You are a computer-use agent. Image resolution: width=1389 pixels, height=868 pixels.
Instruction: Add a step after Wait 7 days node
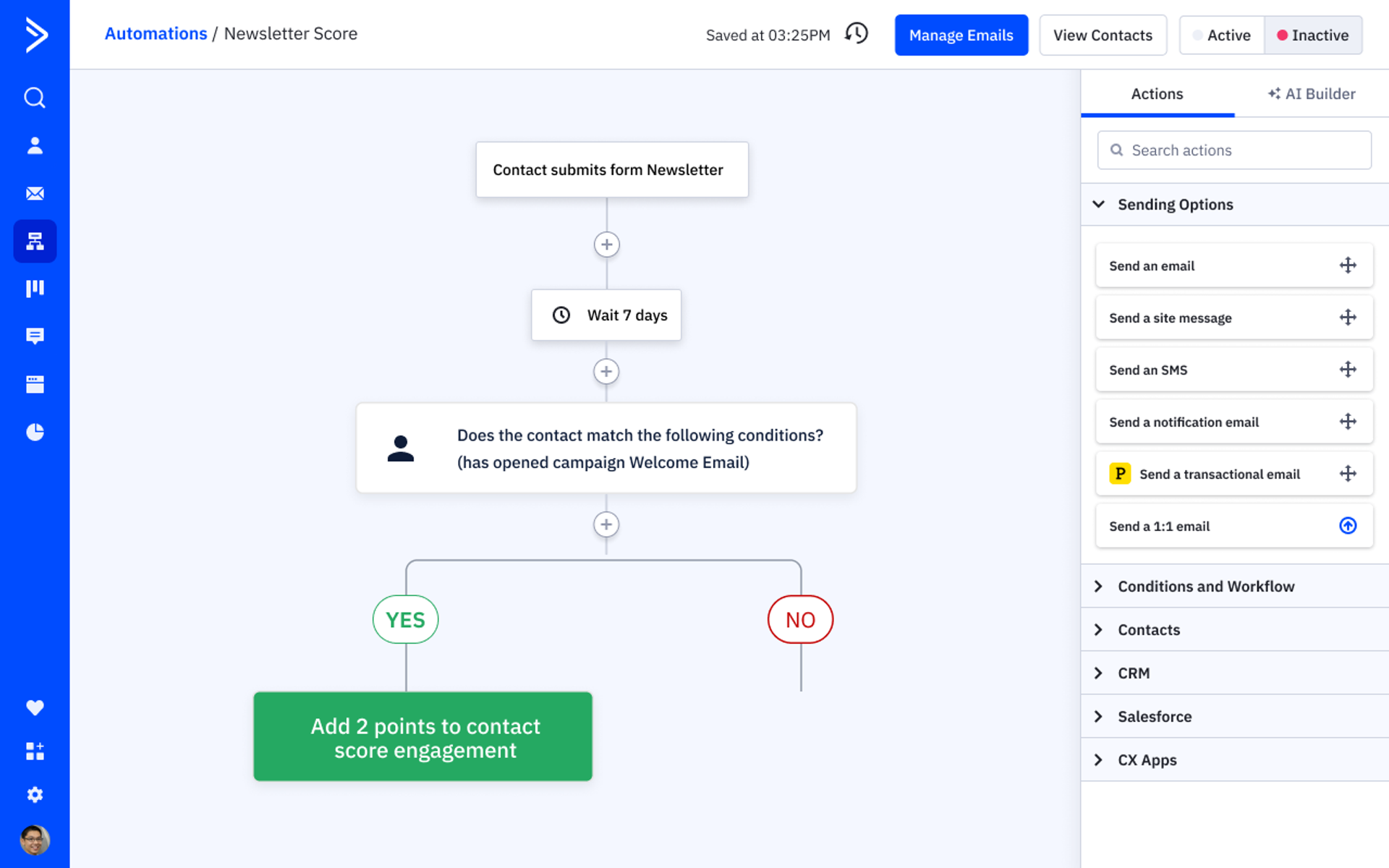(606, 371)
